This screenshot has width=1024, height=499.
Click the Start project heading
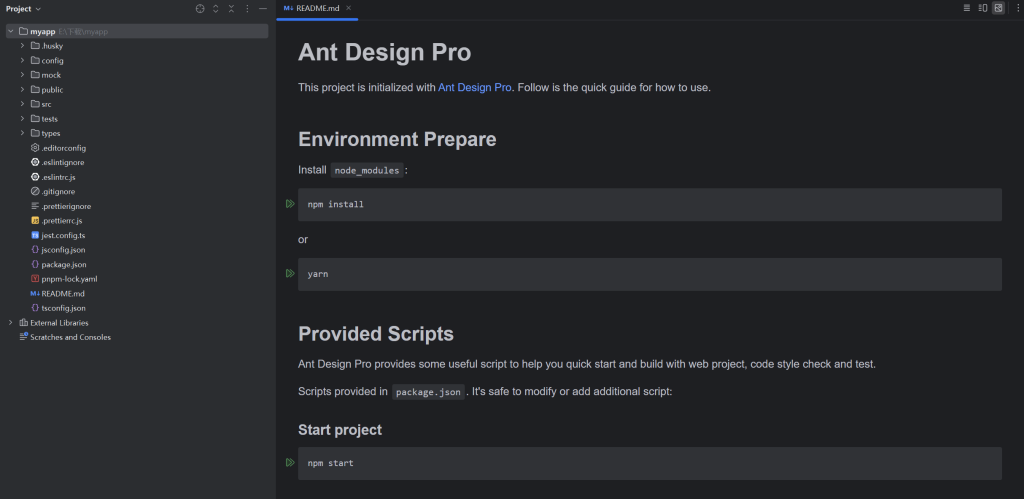(x=340, y=430)
